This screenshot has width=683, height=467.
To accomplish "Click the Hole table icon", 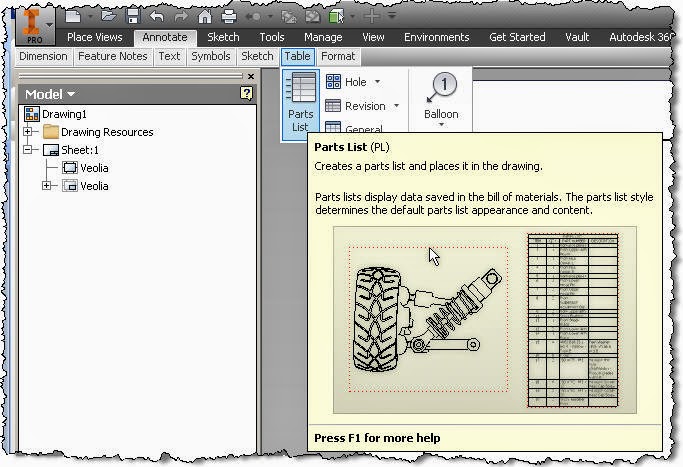I will 333,81.
